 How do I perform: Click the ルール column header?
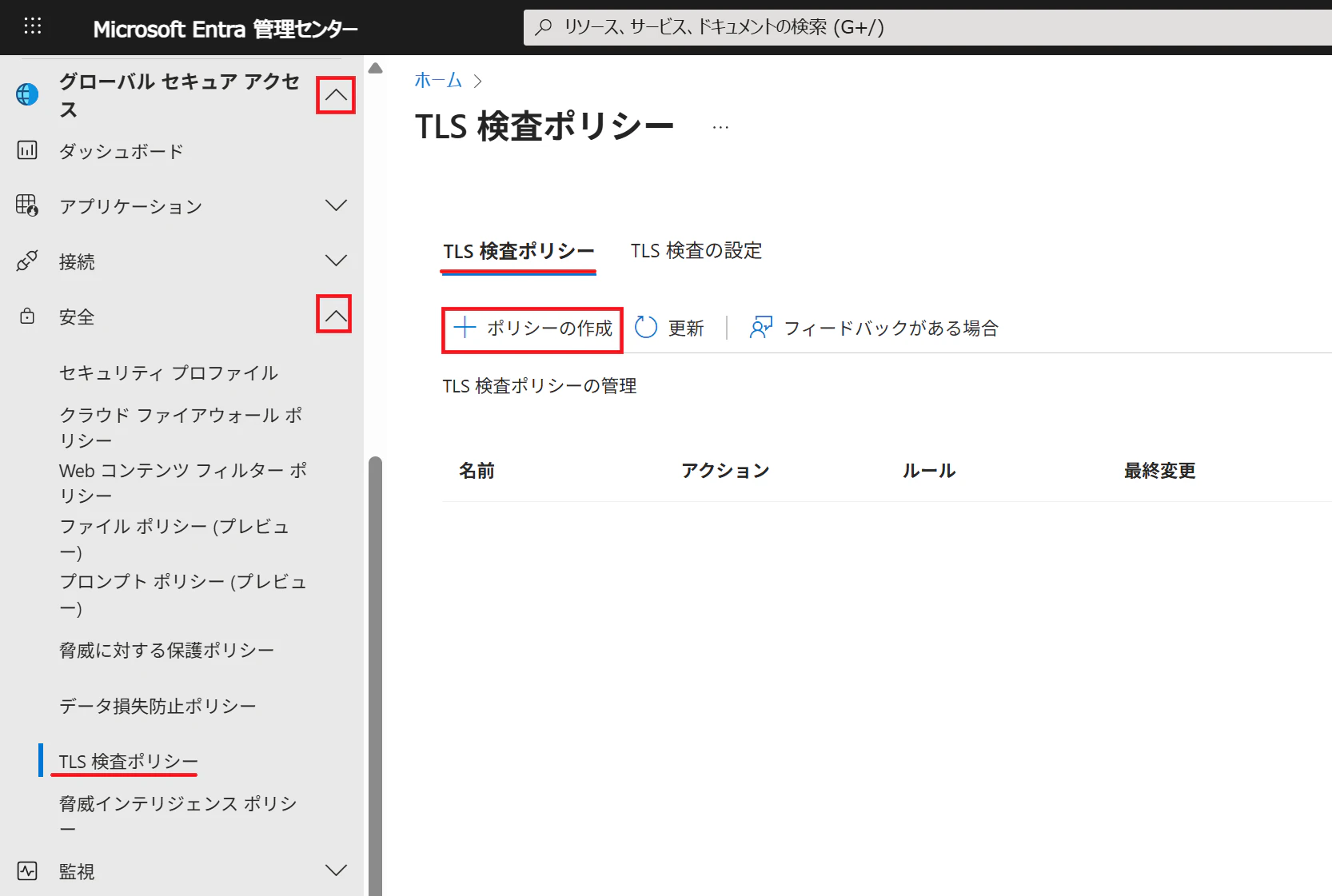pos(929,471)
